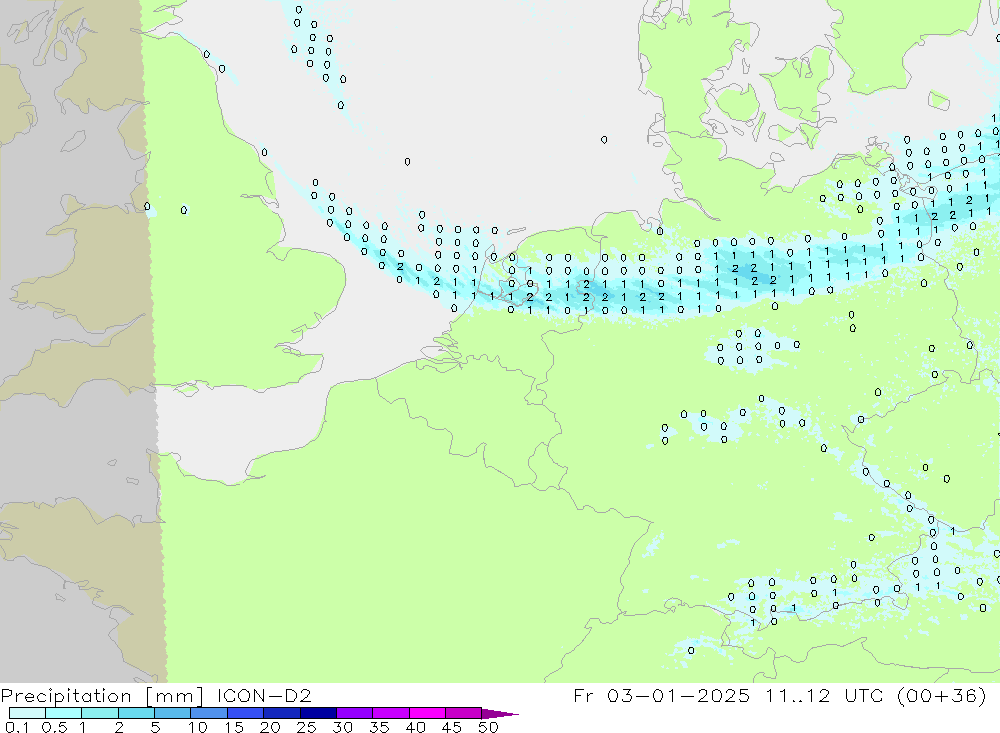Click the 0.5–1 mm legend color swatch
Image resolution: width=1000 pixels, height=733 pixels.
(x=63, y=713)
